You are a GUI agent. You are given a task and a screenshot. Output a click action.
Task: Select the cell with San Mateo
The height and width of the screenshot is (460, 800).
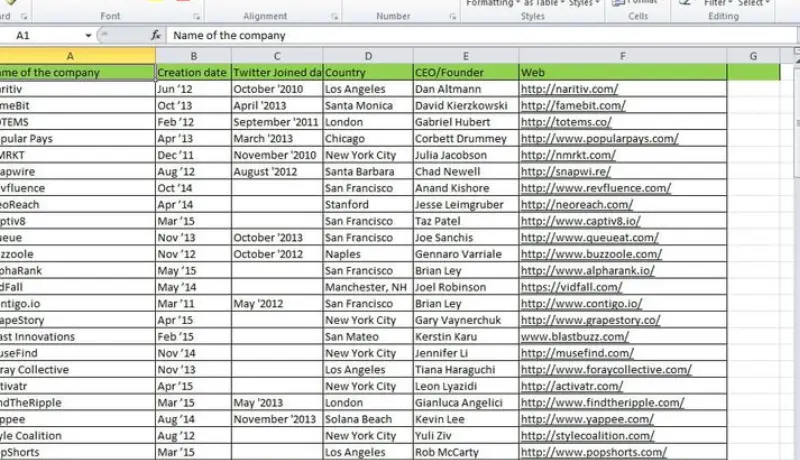(368, 337)
